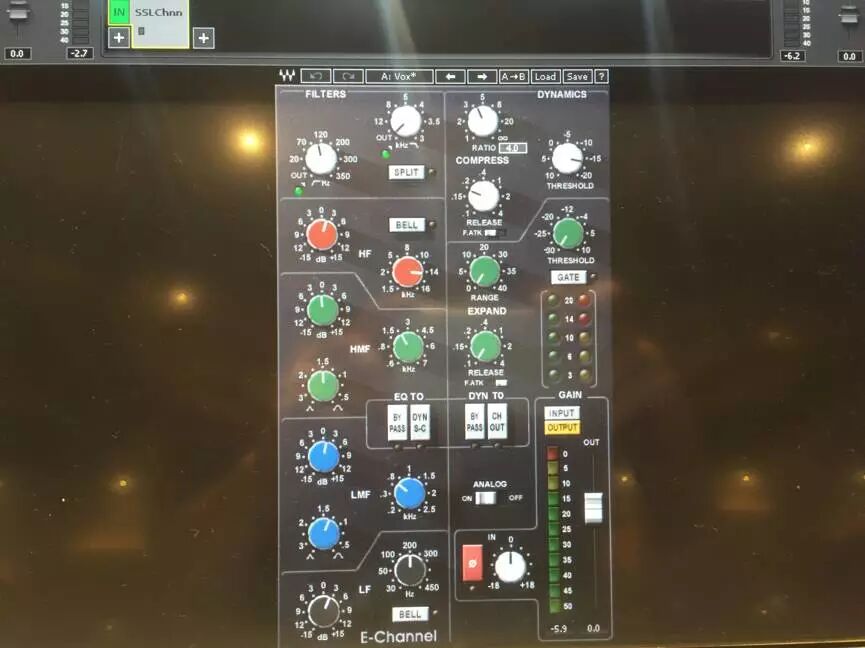
Task: Undo last change with undo arrow
Action: click(316, 76)
